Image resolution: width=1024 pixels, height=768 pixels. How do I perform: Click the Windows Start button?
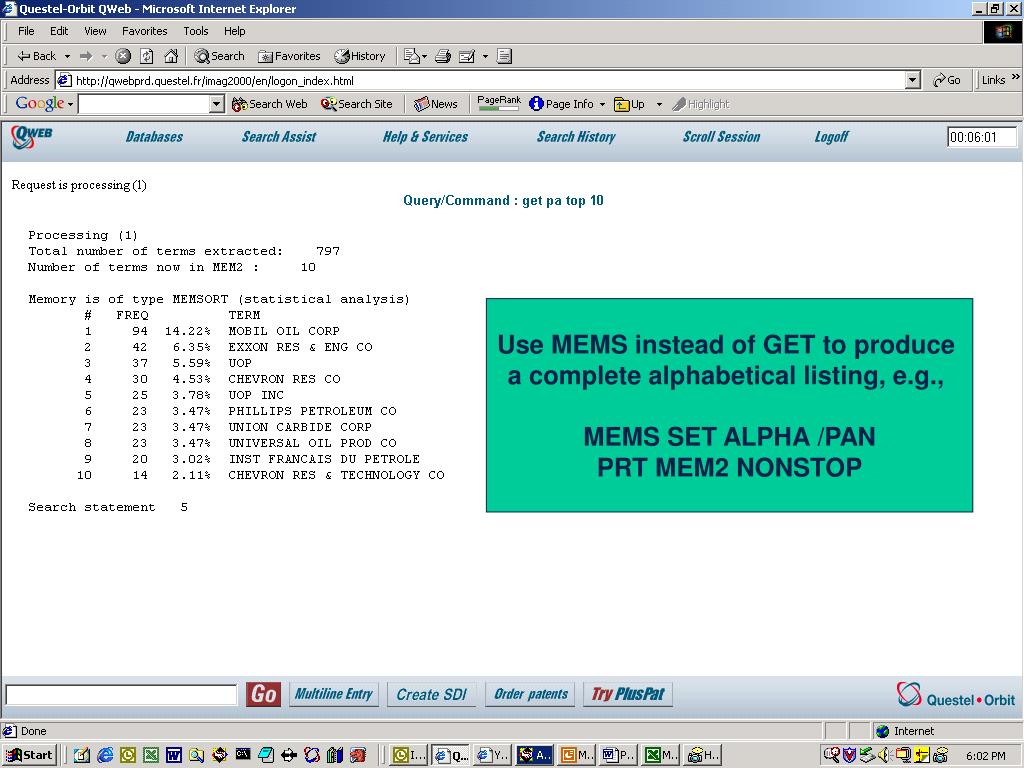tap(29, 755)
